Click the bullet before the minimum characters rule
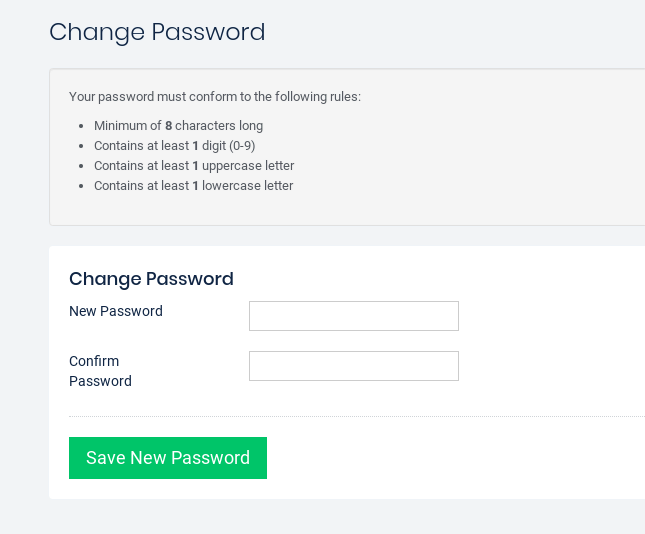 coord(80,127)
